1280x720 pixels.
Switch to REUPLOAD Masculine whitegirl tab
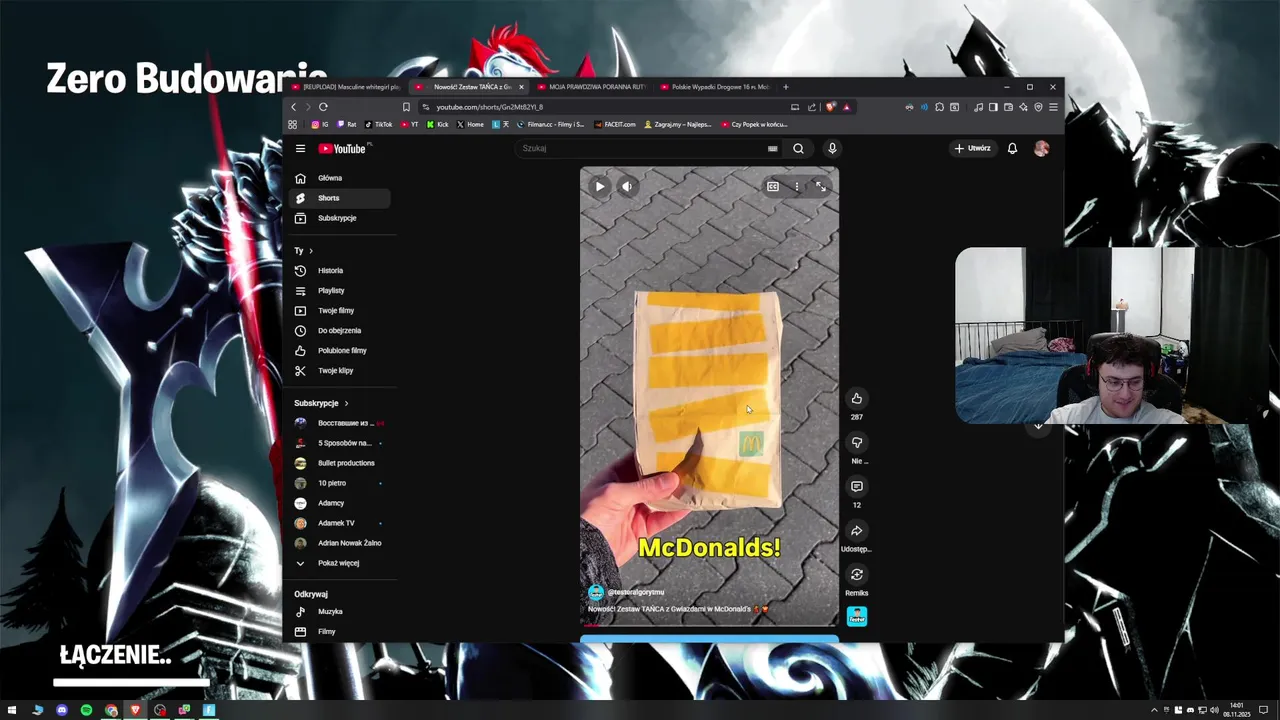345,87
